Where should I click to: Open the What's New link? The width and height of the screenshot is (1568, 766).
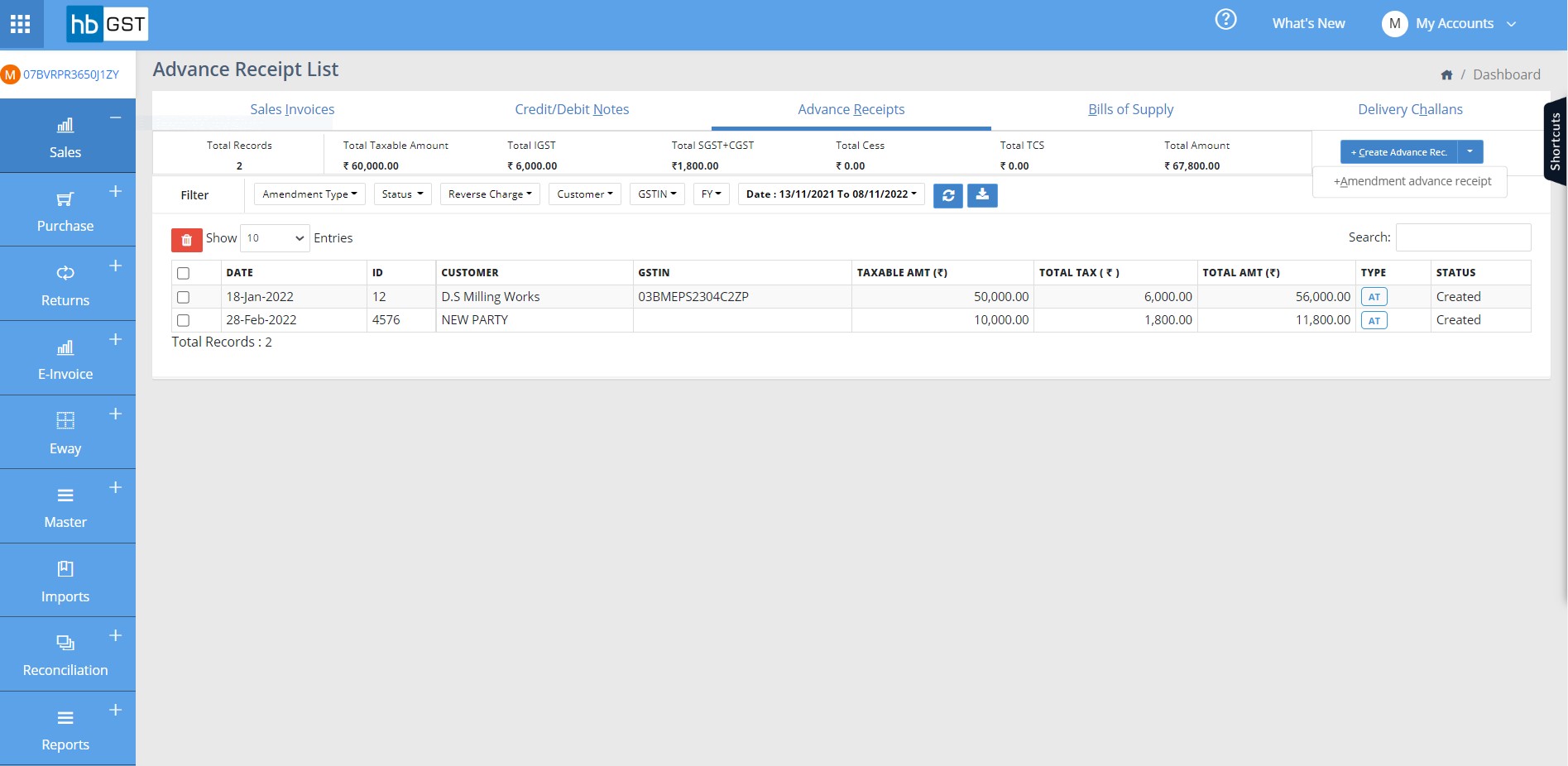(1308, 24)
